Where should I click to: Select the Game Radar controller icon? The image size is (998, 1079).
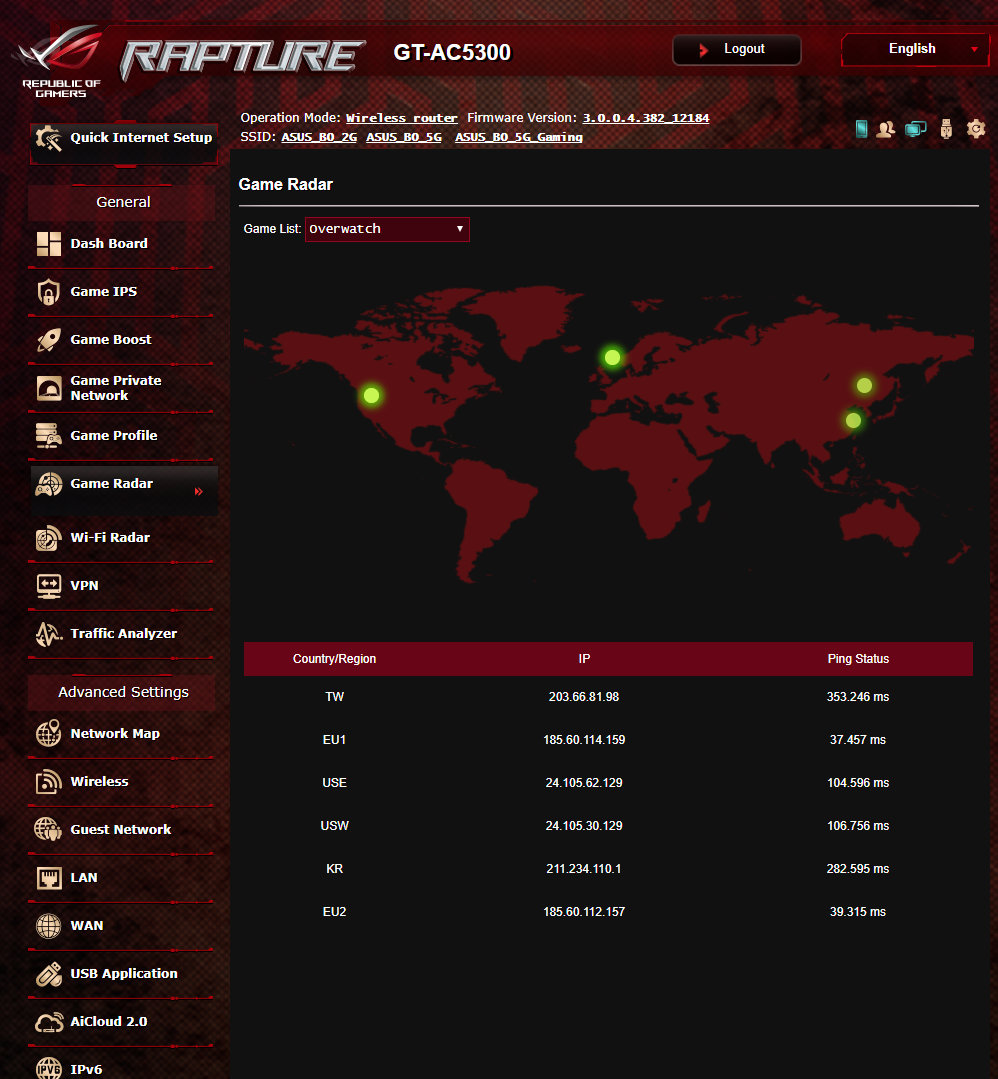coord(48,484)
